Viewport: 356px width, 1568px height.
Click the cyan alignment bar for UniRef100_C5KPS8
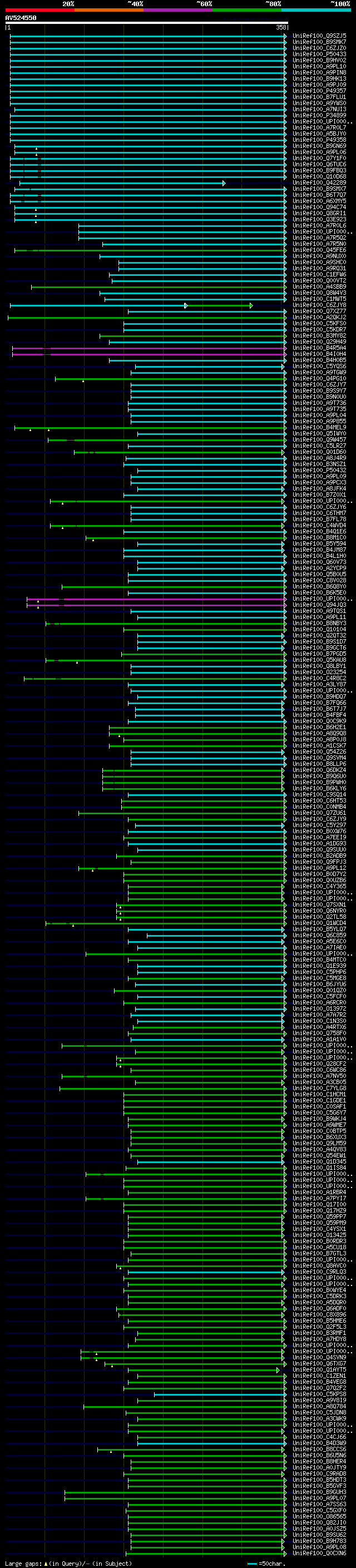[x=220, y=1394]
